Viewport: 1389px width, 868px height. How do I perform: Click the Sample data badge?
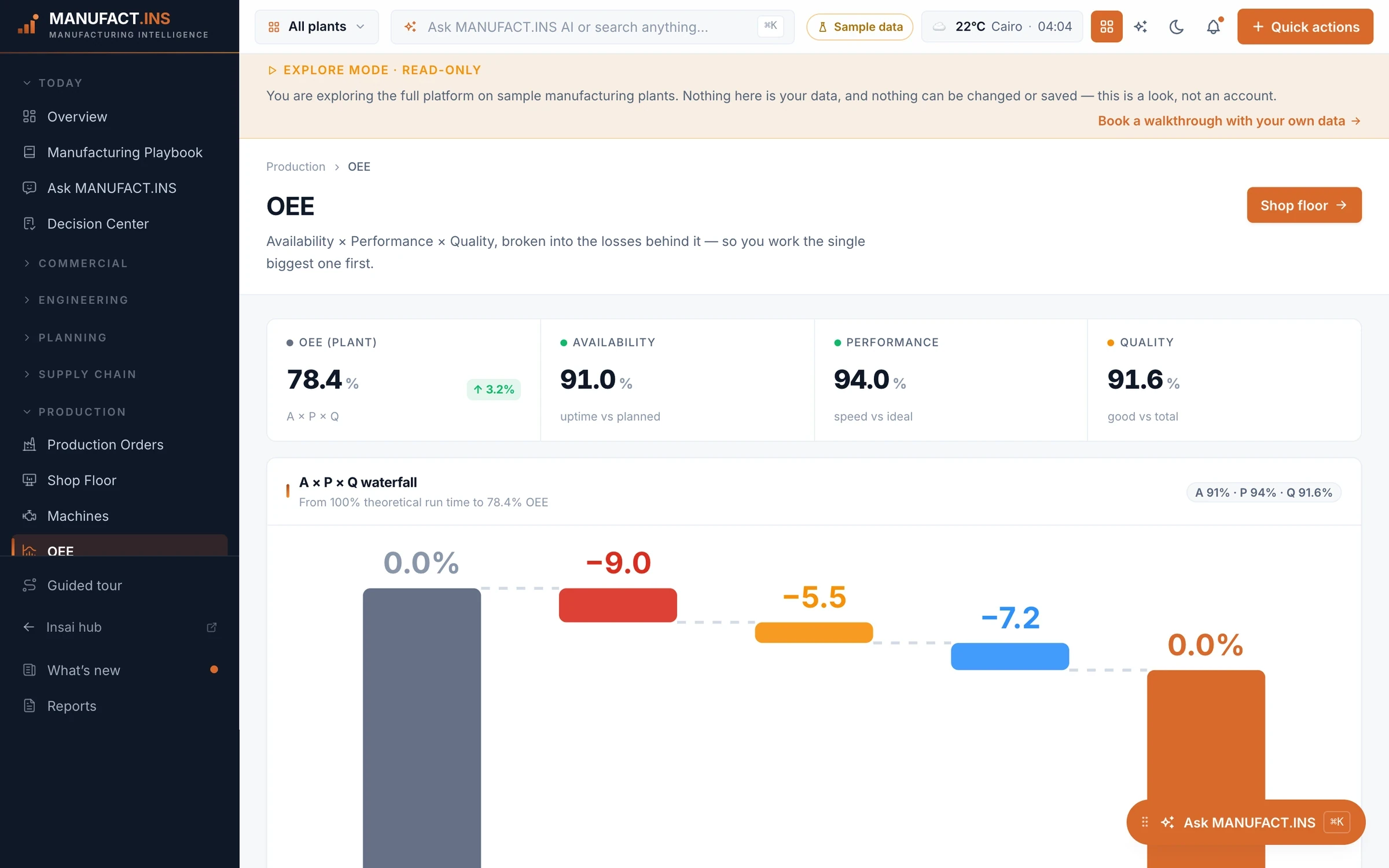(859, 27)
